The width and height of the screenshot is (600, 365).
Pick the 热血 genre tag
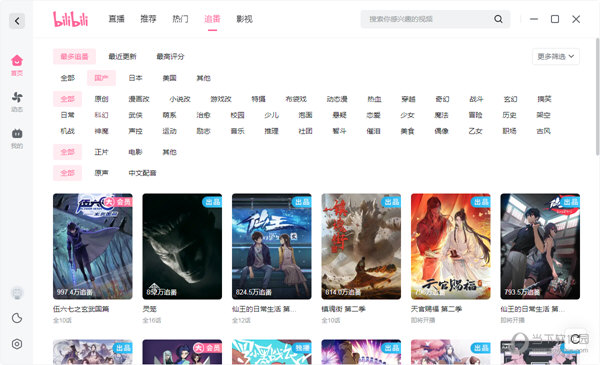(374, 99)
